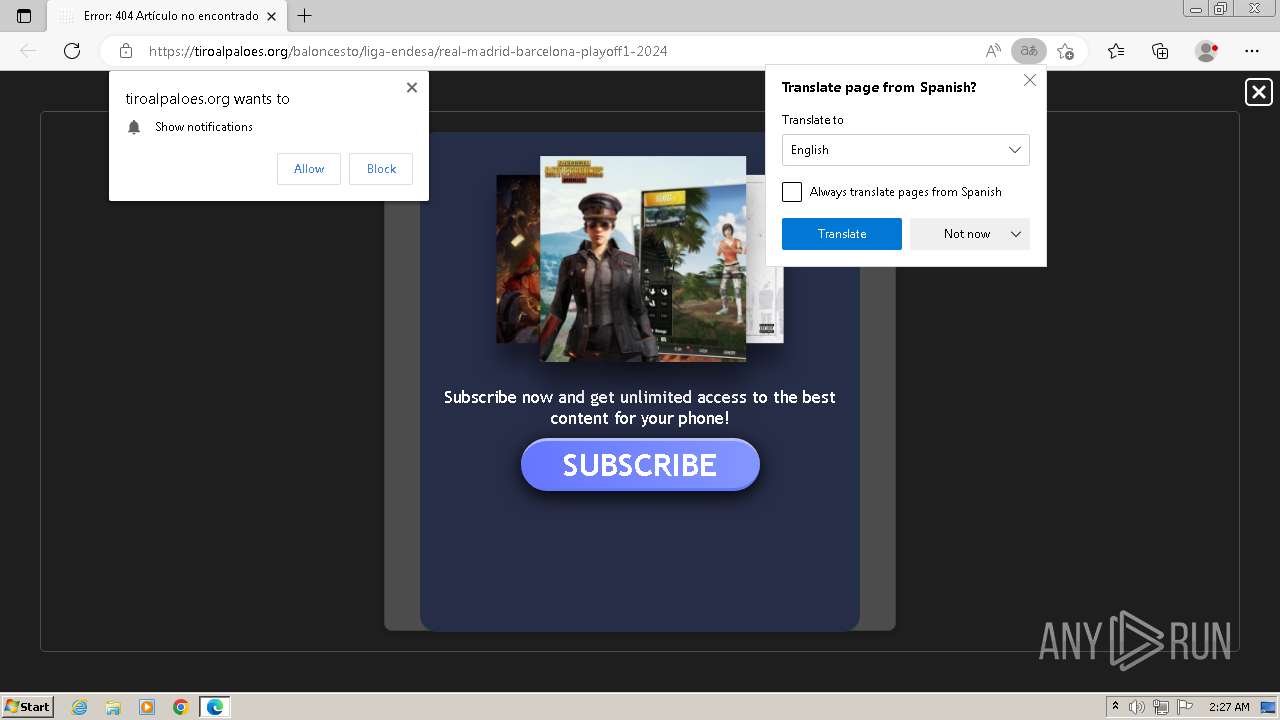Click the SUBSCRIBE button

(x=640, y=465)
